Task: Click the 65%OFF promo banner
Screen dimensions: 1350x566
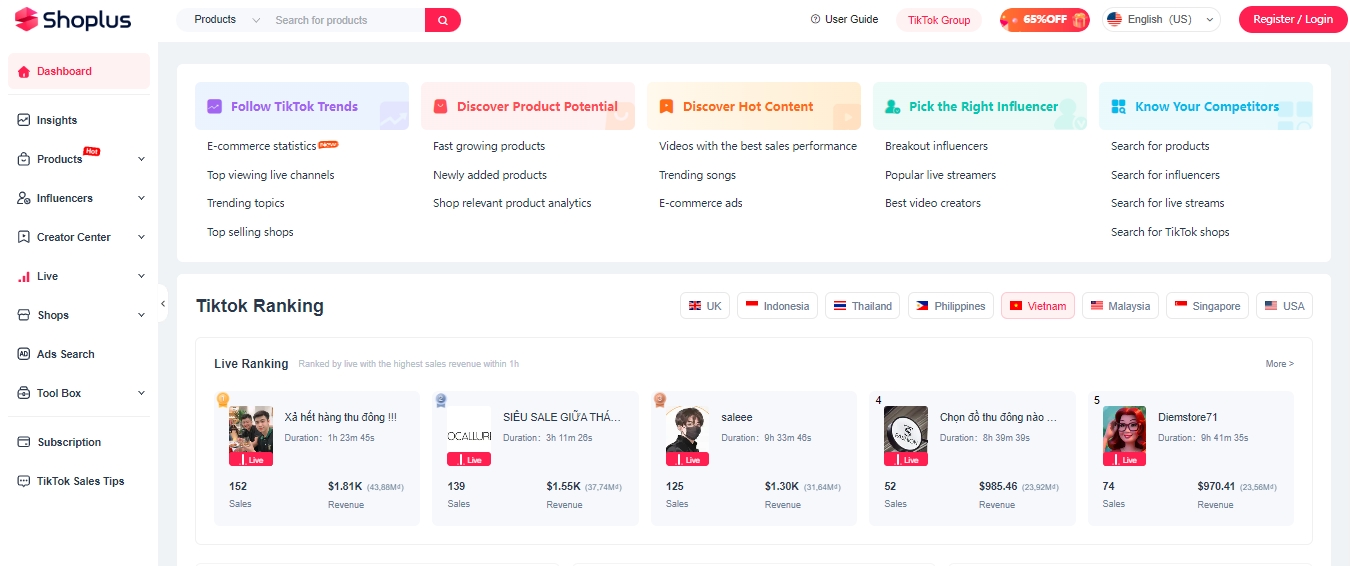Action: click(x=1045, y=19)
